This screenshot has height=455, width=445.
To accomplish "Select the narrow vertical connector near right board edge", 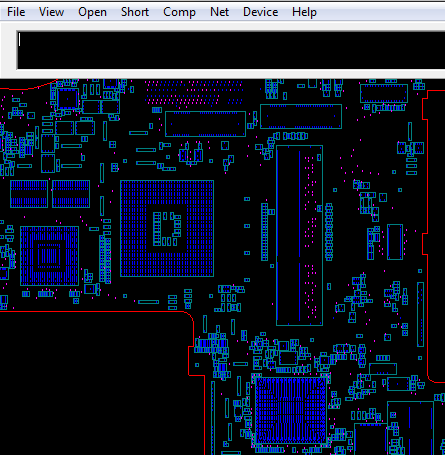I will coord(420,315).
